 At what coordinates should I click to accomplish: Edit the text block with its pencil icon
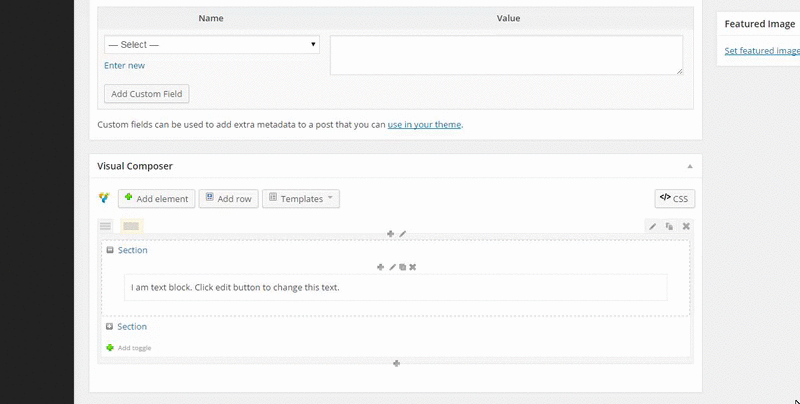(x=392, y=267)
